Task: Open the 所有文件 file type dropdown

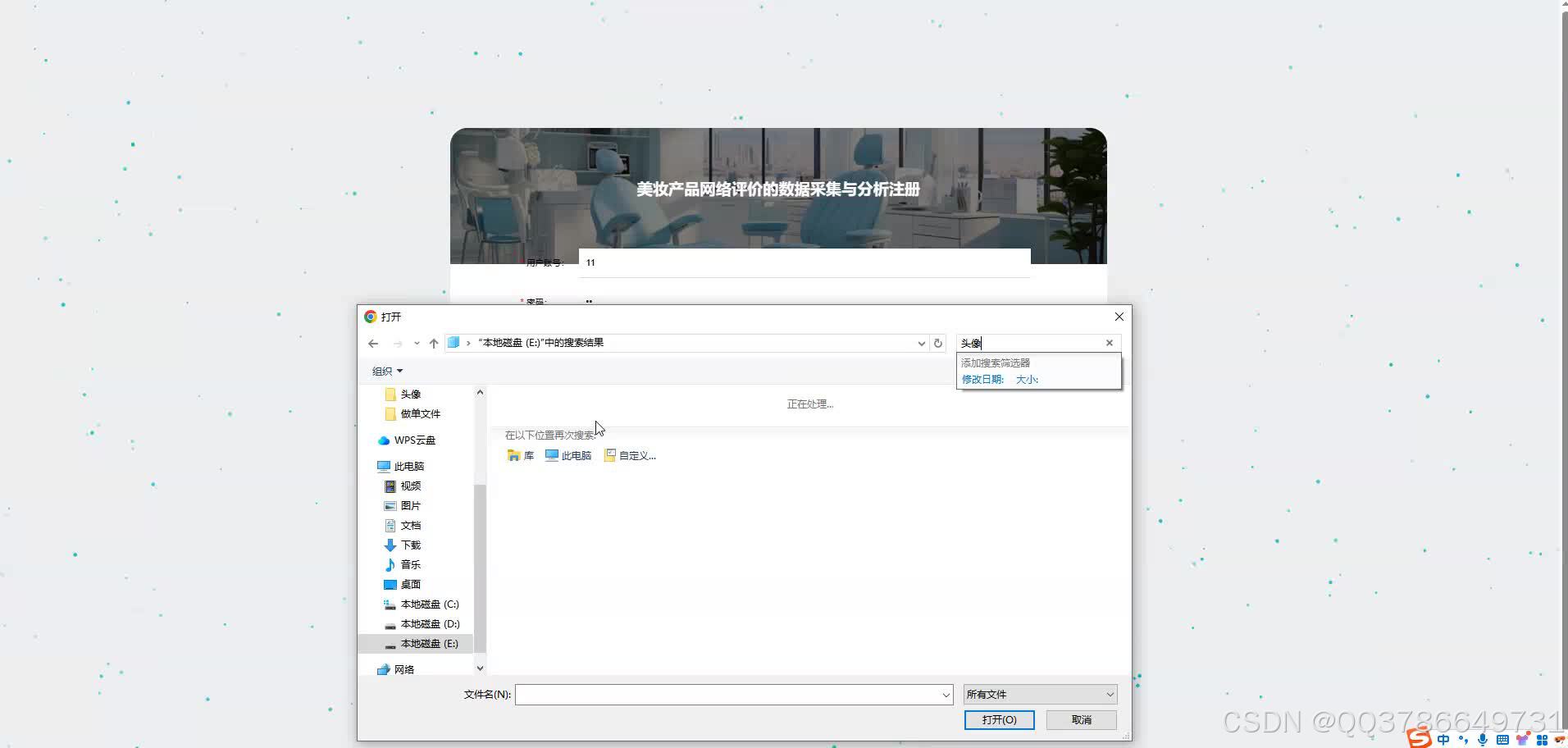Action: pos(1040,695)
